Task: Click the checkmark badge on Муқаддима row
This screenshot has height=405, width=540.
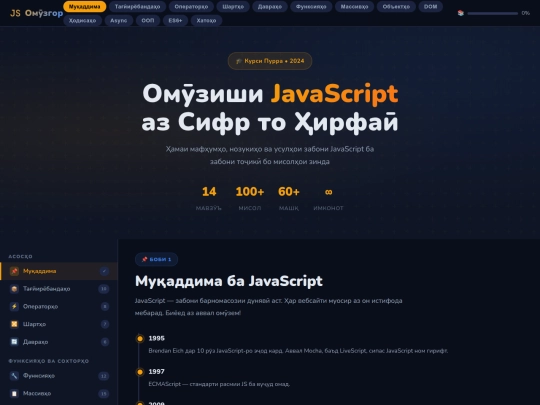Action: [104, 271]
